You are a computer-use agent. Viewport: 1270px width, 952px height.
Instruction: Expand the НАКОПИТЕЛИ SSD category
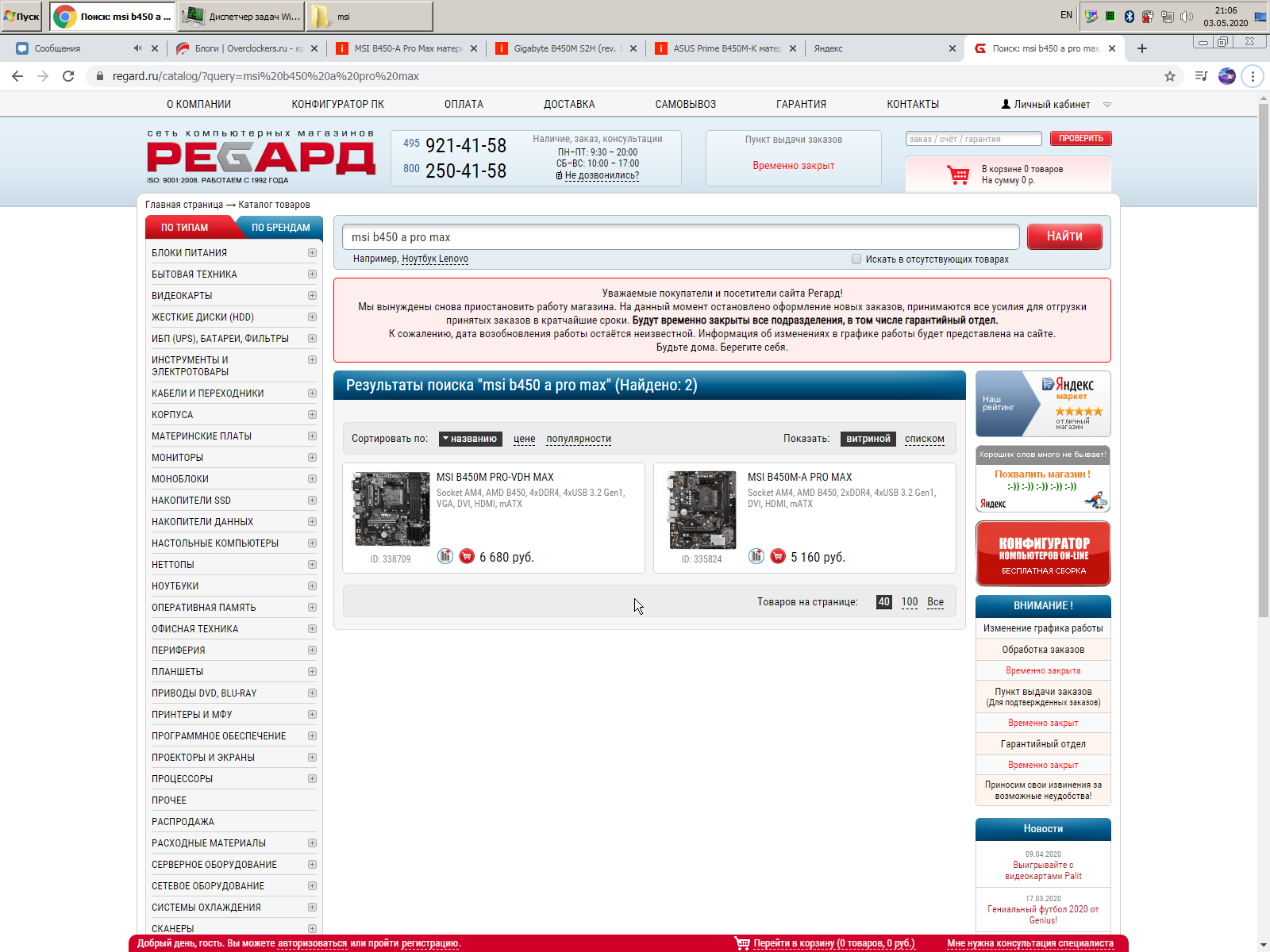click(x=312, y=501)
